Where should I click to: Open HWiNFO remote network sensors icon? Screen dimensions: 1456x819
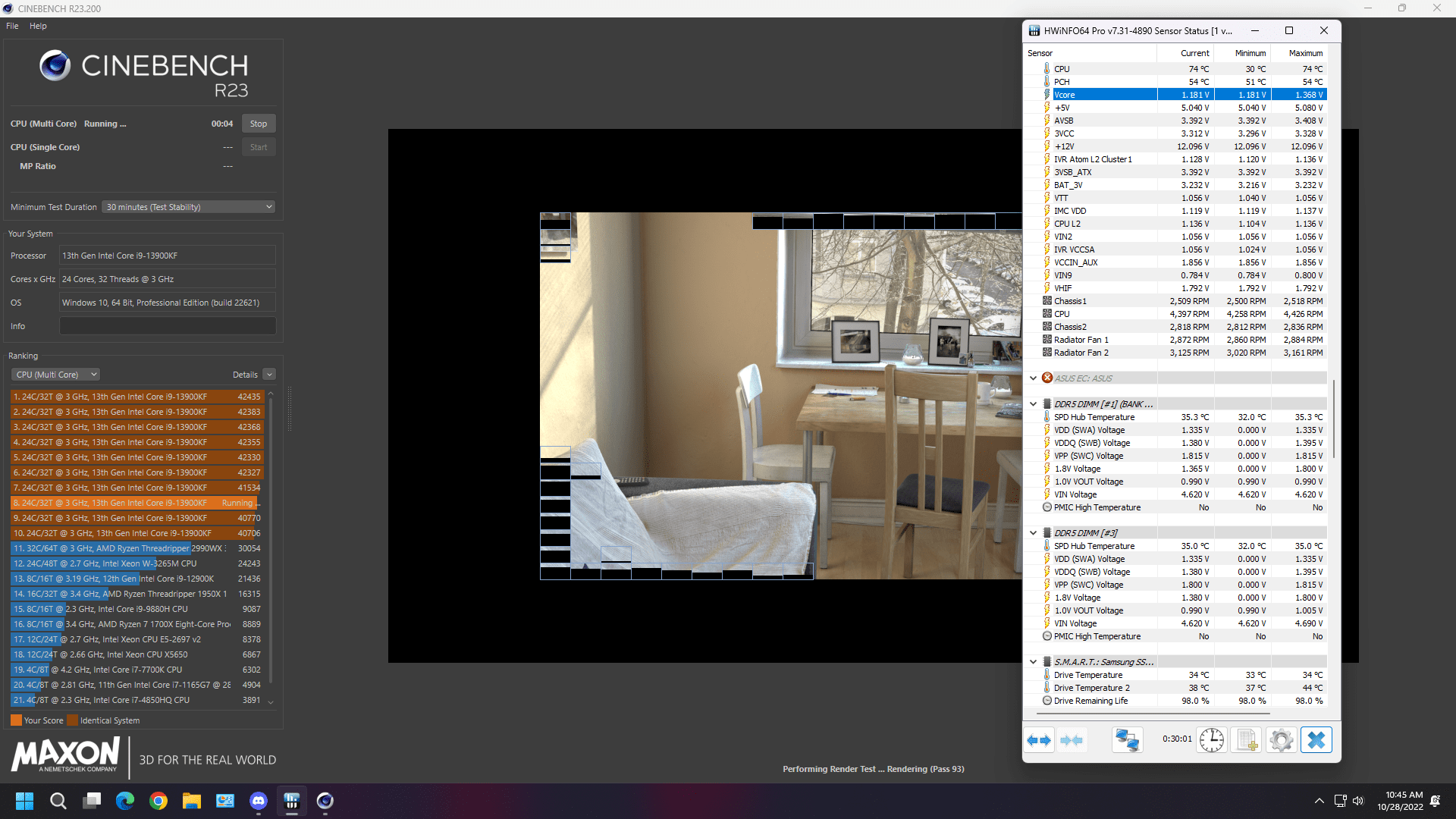point(1128,740)
